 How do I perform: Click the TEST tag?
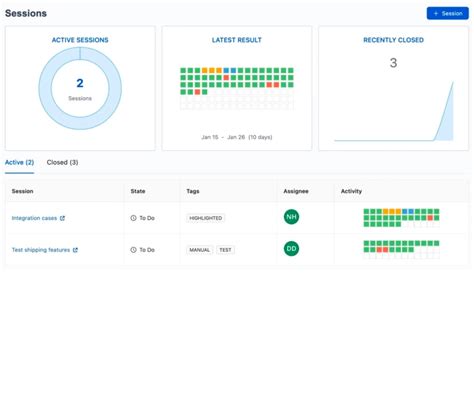click(225, 250)
